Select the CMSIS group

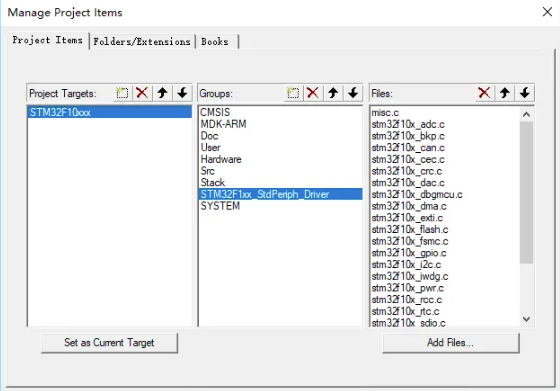tap(280, 112)
